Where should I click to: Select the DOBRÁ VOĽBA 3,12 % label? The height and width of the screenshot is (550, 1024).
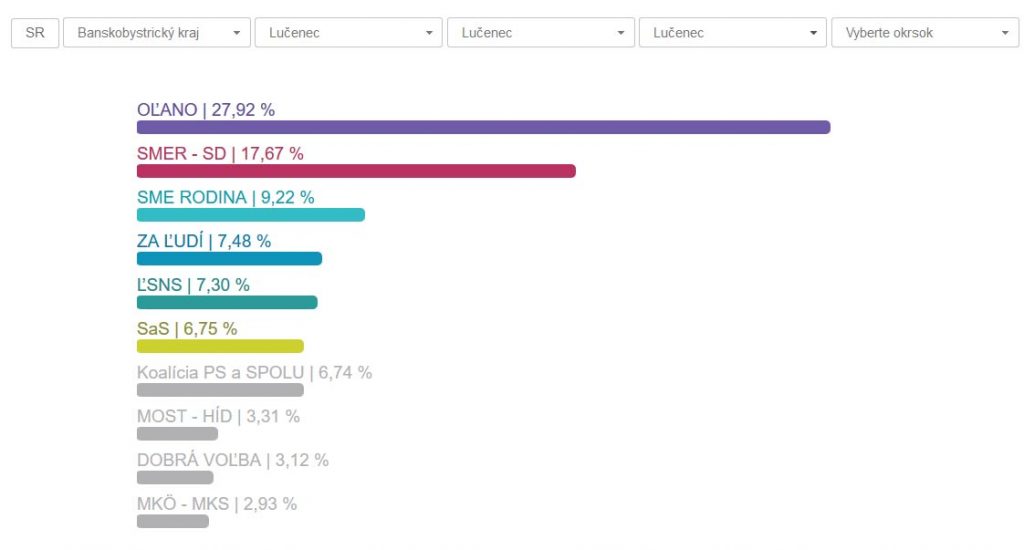pos(232,460)
